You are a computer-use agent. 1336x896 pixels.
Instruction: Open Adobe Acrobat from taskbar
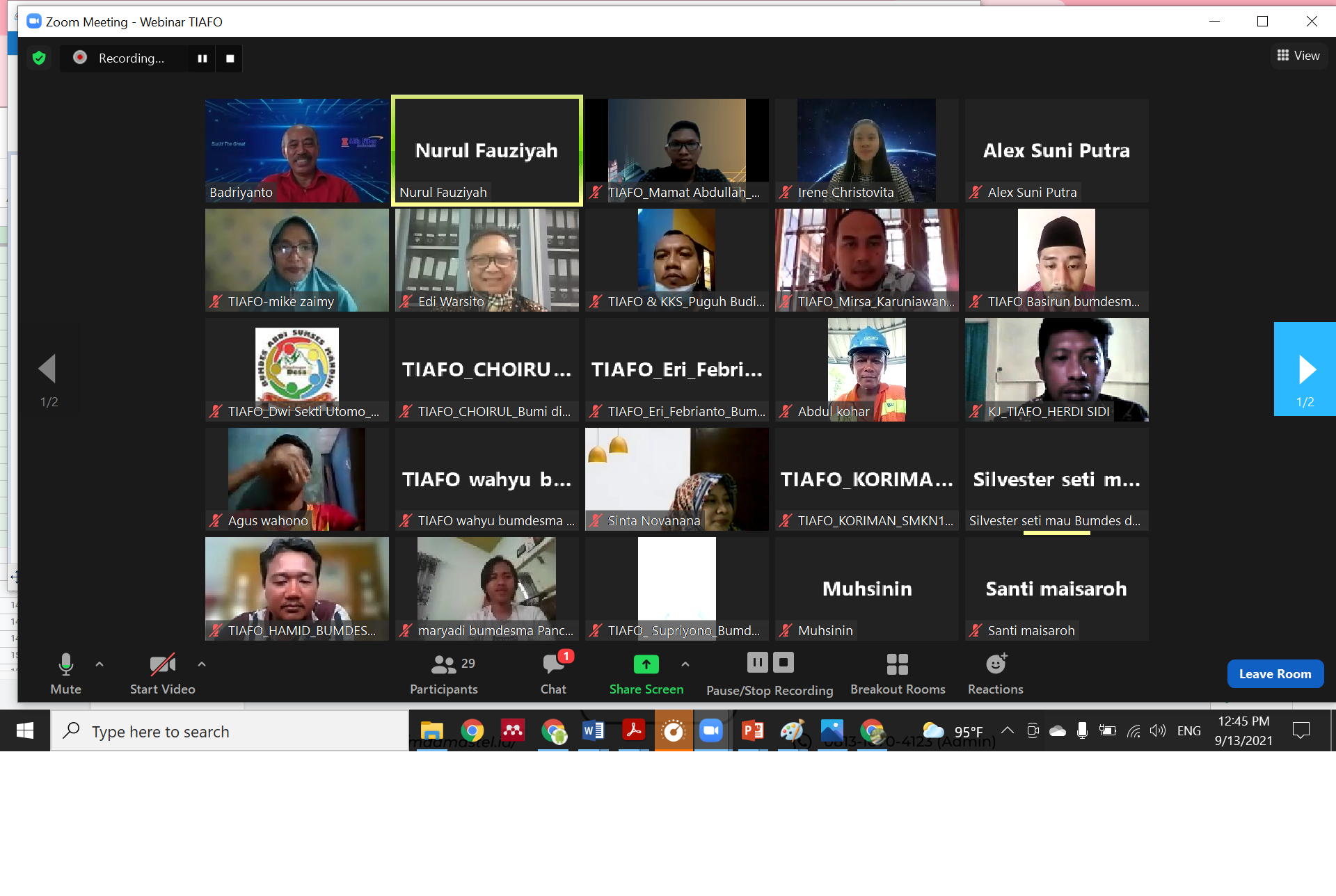[x=634, y=731]
